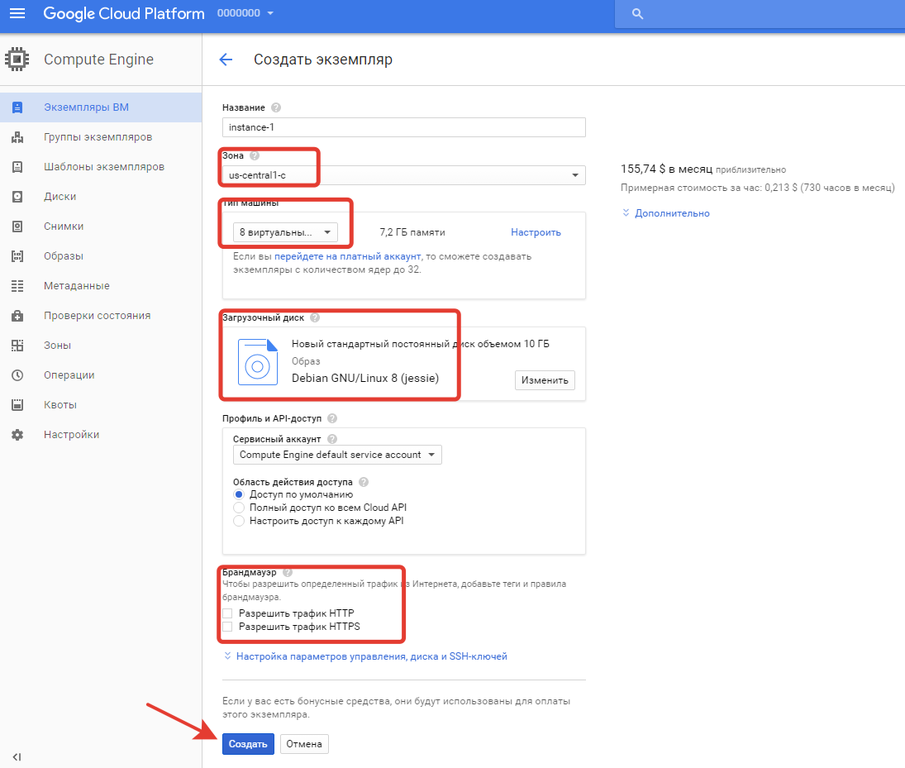
Task: Click the Экземпляры ВМ sidebar icon
Action: 17,107
